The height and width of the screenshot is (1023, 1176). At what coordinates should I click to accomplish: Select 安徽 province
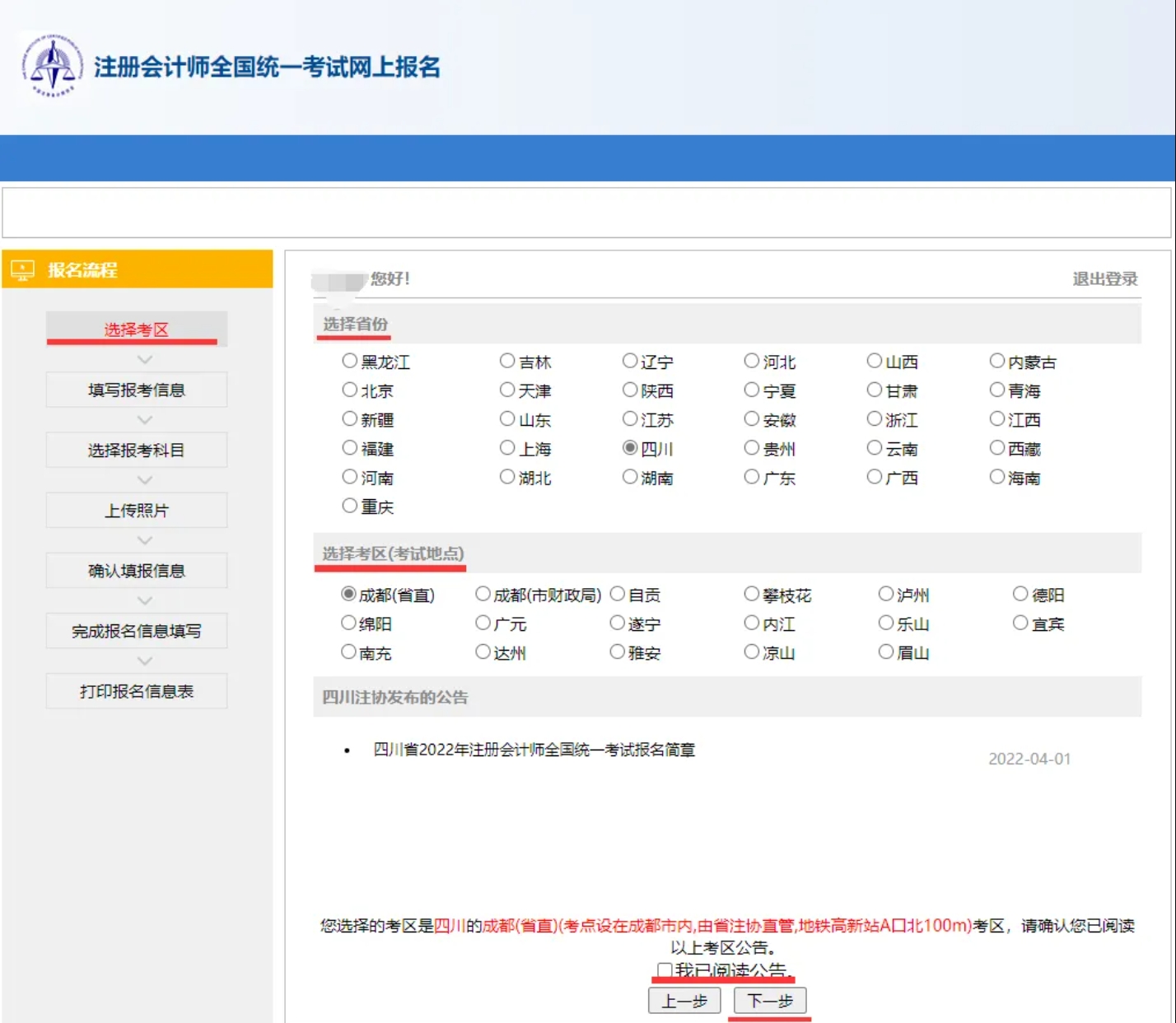pyautogui.click(x=752, y=418)
